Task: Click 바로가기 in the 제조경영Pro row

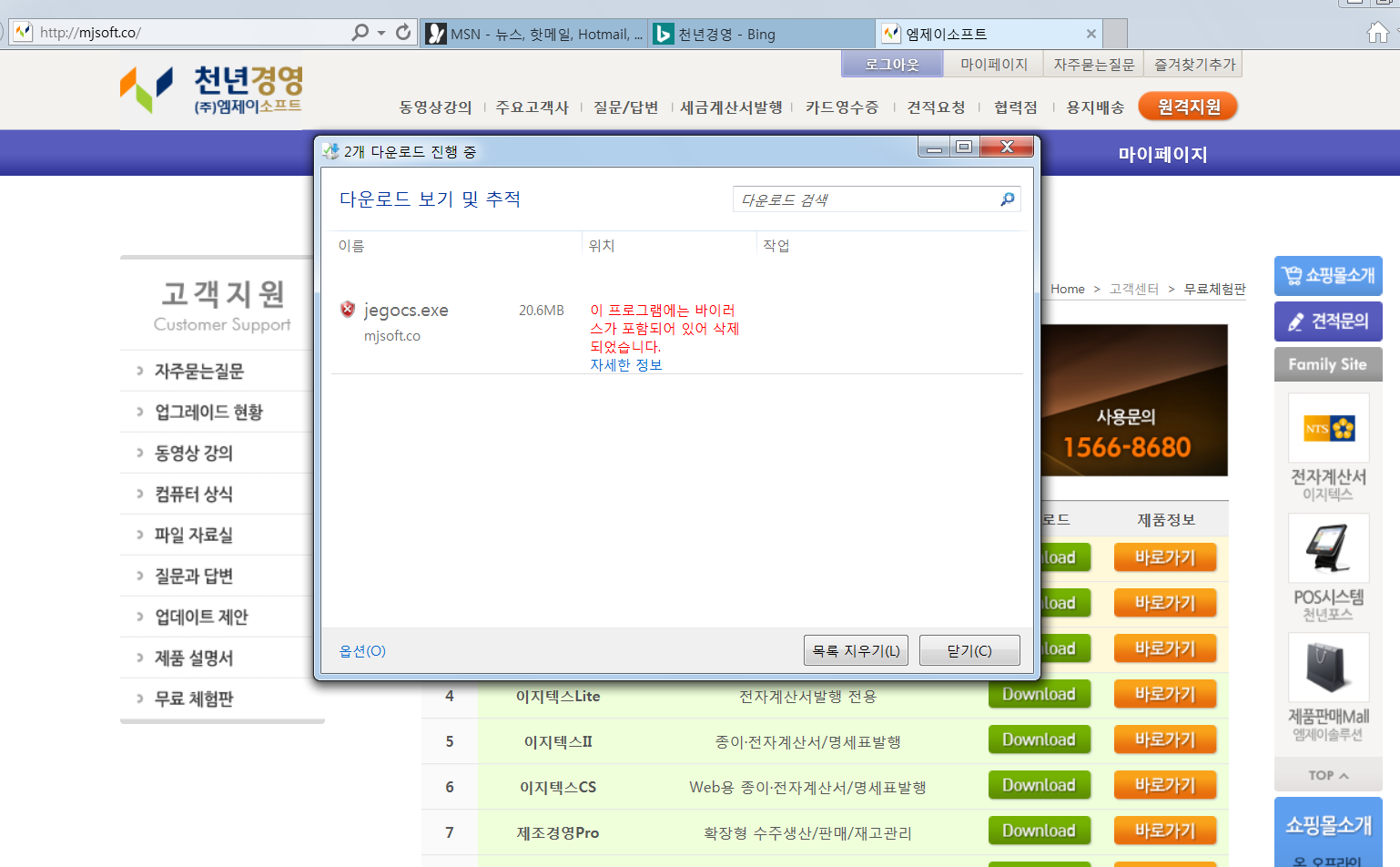Action: (1165, 831)
